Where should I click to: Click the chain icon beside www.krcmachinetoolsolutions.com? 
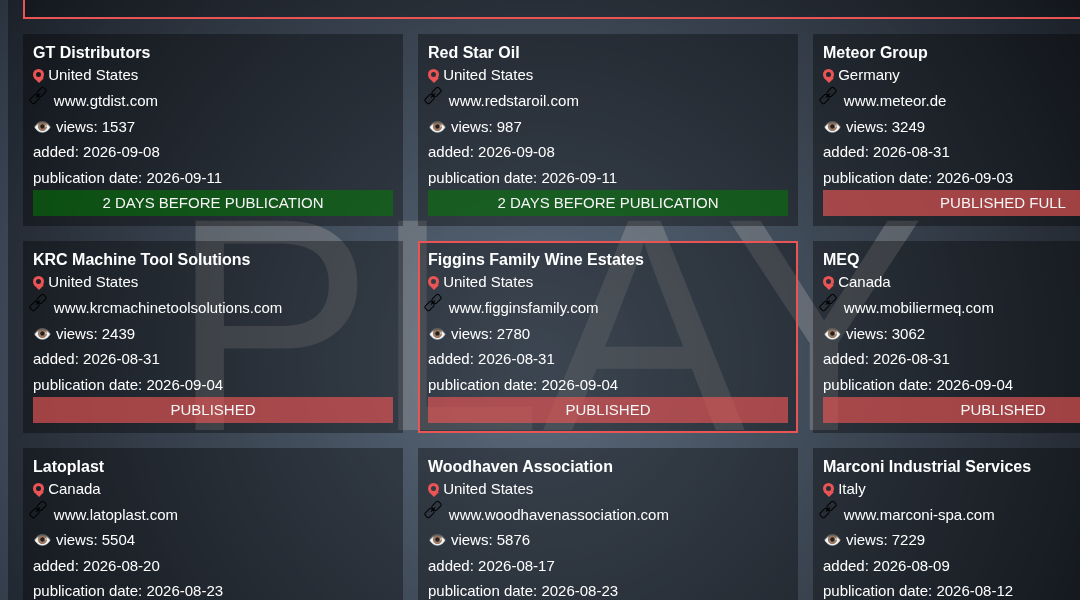point(39,302)
